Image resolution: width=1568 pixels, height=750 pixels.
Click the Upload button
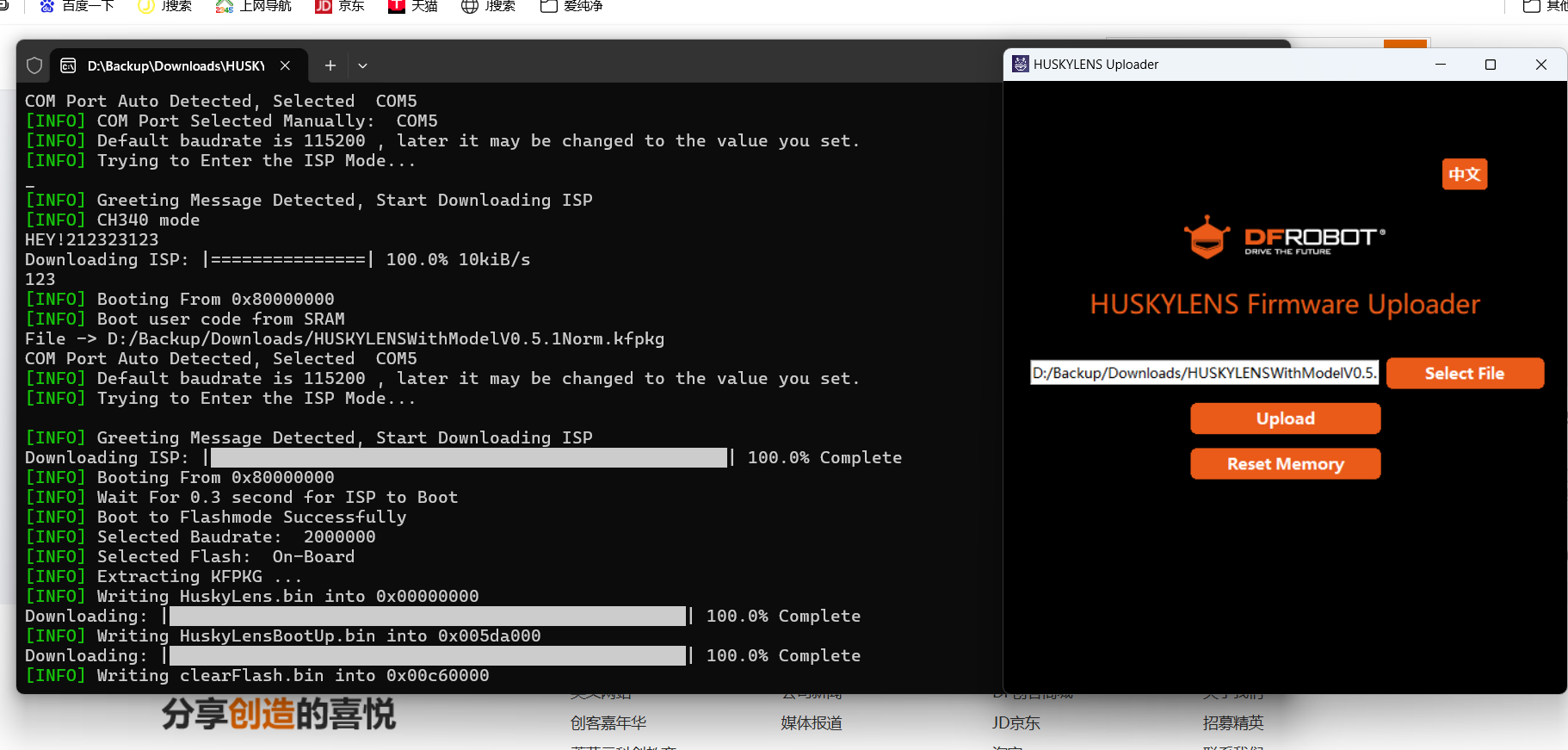[x=1285, y=418]
